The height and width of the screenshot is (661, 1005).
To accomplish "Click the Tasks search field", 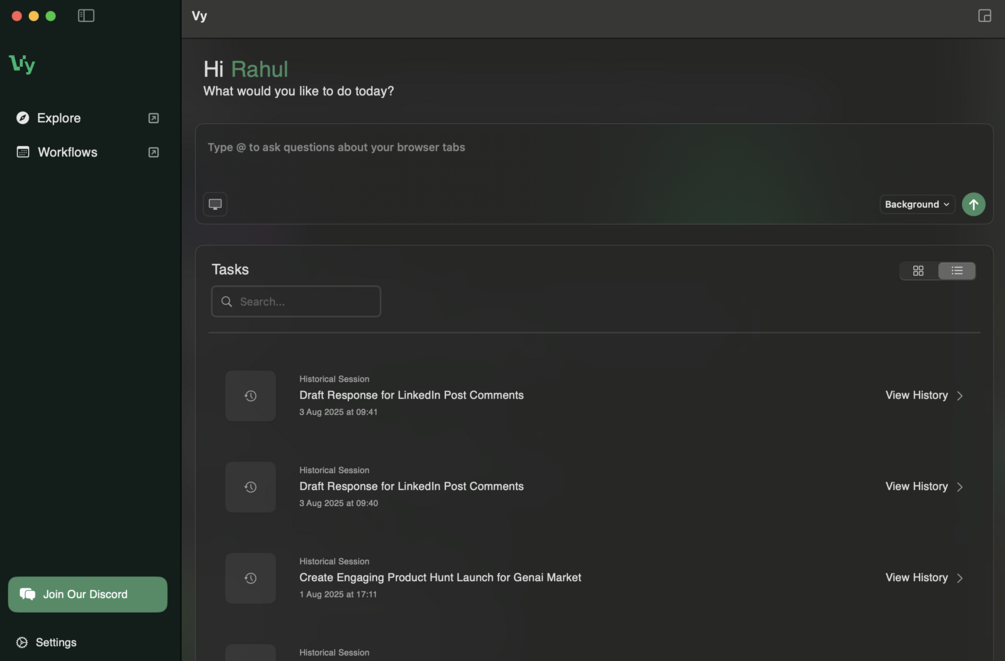I will tap(296, 301).
